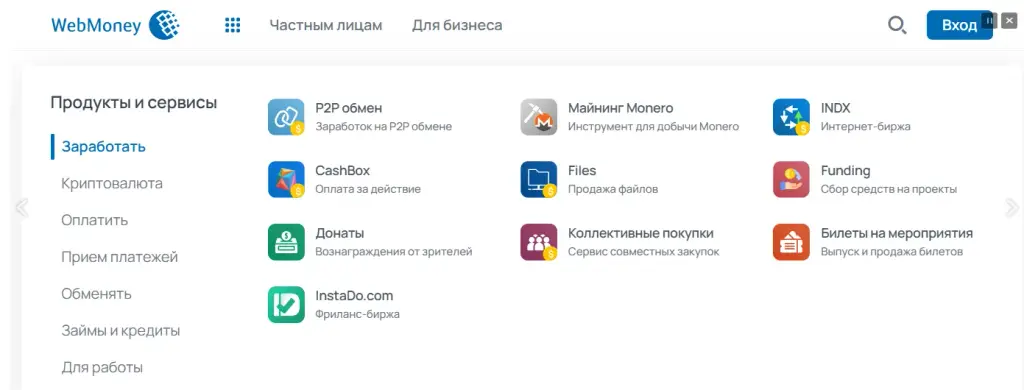Open the Коллективные покупки title link
The height and width of the screenshot is (390, 1024).
pos(641,233)
